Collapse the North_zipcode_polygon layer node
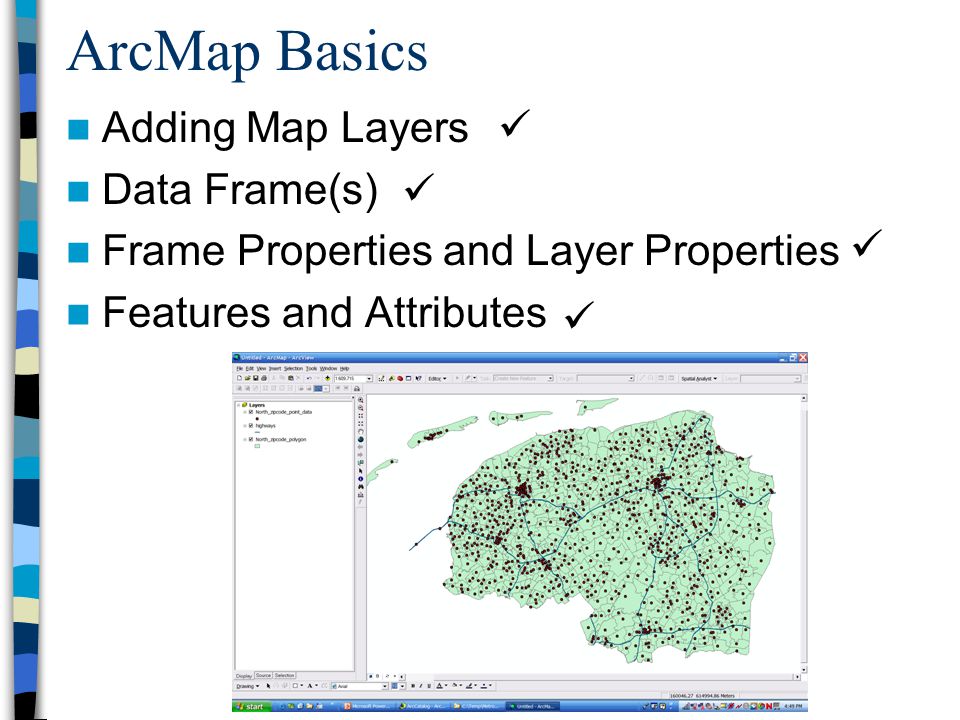 [x=245, y=440]
